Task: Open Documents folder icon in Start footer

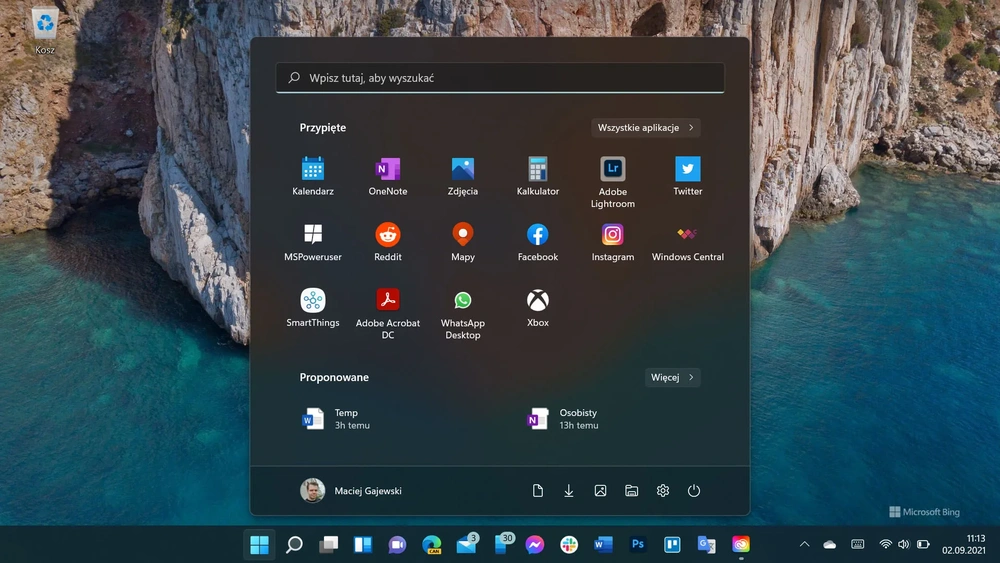Action: click(x=538, y=490)
